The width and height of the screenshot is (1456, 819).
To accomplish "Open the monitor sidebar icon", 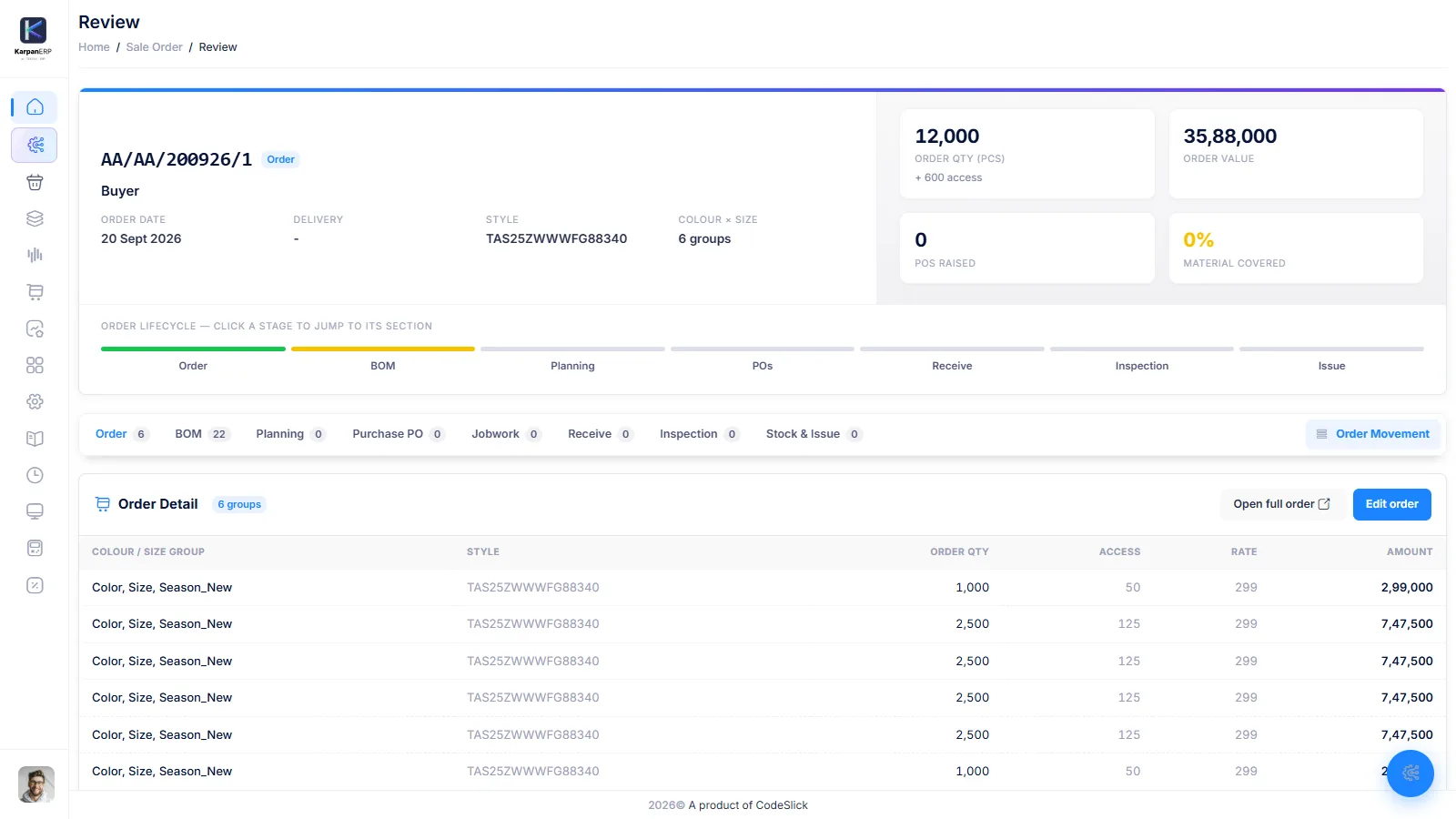I will click(x=35, y=511).
